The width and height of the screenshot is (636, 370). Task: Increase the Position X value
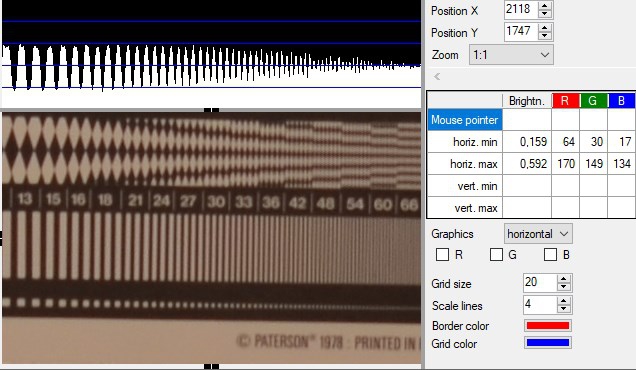tap(545, 5)
